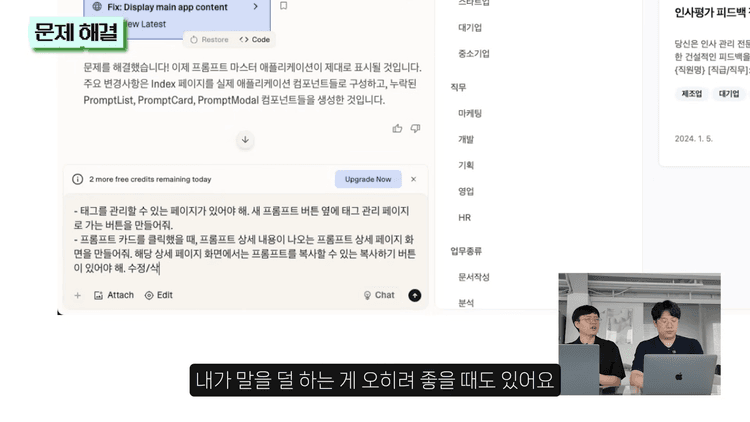
Task: Click the 제조업 tag on prompt card
Action: [691, 93]
